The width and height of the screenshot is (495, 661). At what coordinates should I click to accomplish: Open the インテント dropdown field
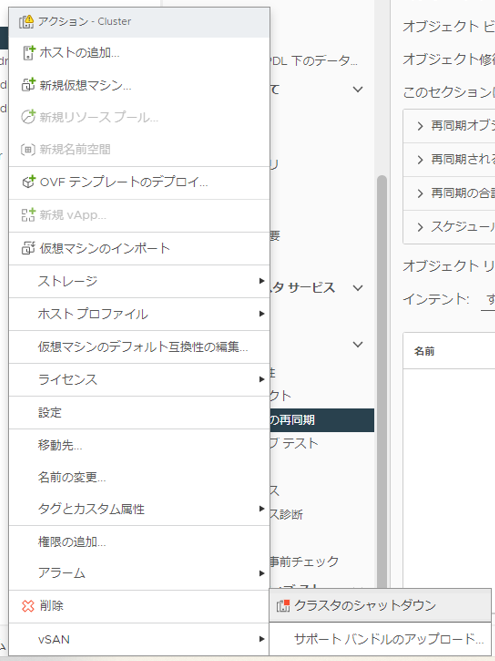click(x=488, y=299)
